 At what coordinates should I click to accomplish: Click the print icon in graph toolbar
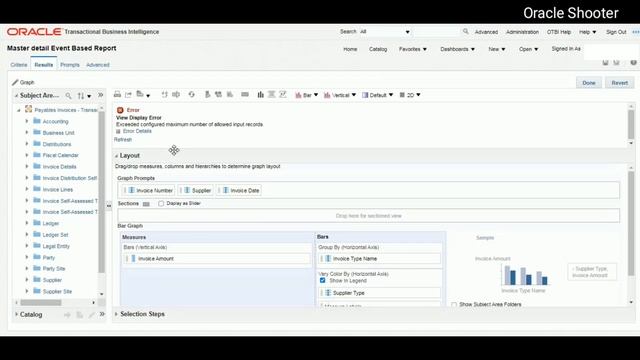point(118,95)
